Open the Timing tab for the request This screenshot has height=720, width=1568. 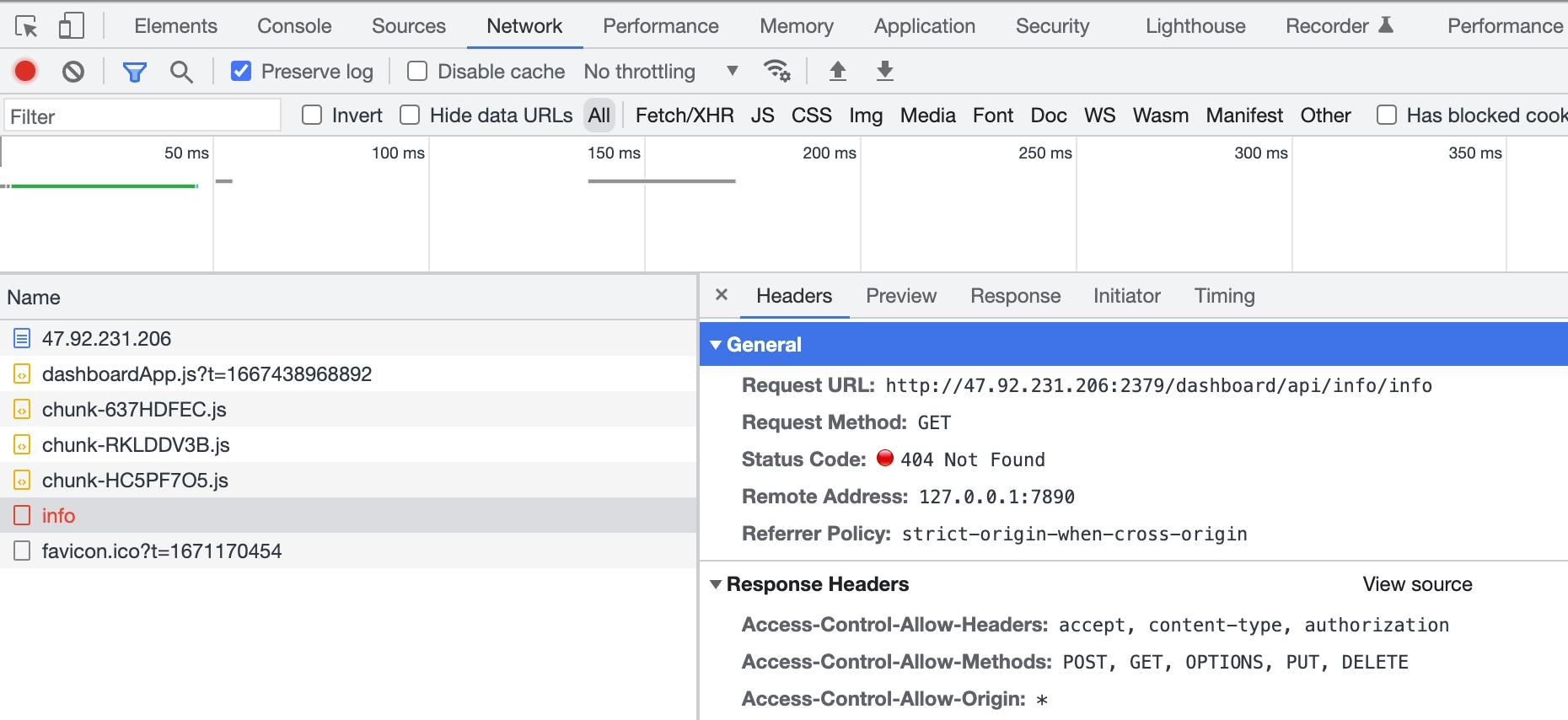[x=1224, y=296]
